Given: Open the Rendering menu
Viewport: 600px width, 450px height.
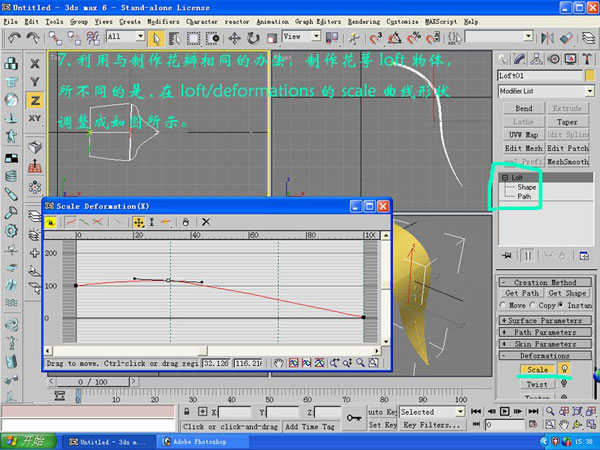Looking at the screenshot, I should [364, 22].
